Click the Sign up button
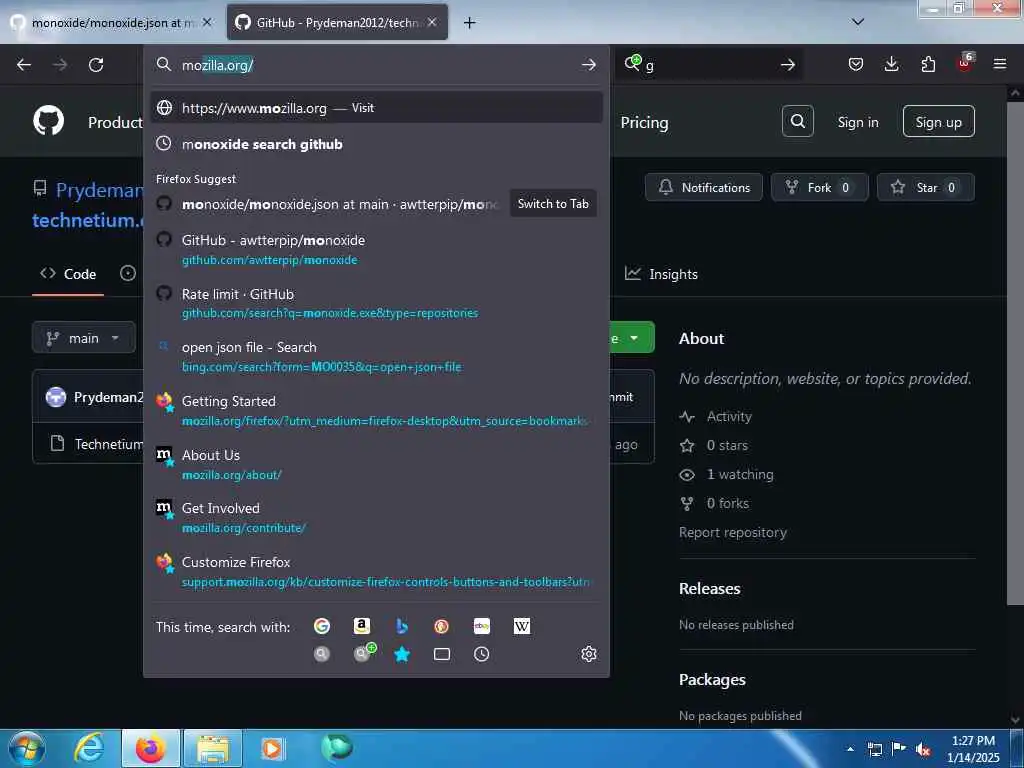The image size is (1024, 768). pyautogui.click(x=938, y=121)
